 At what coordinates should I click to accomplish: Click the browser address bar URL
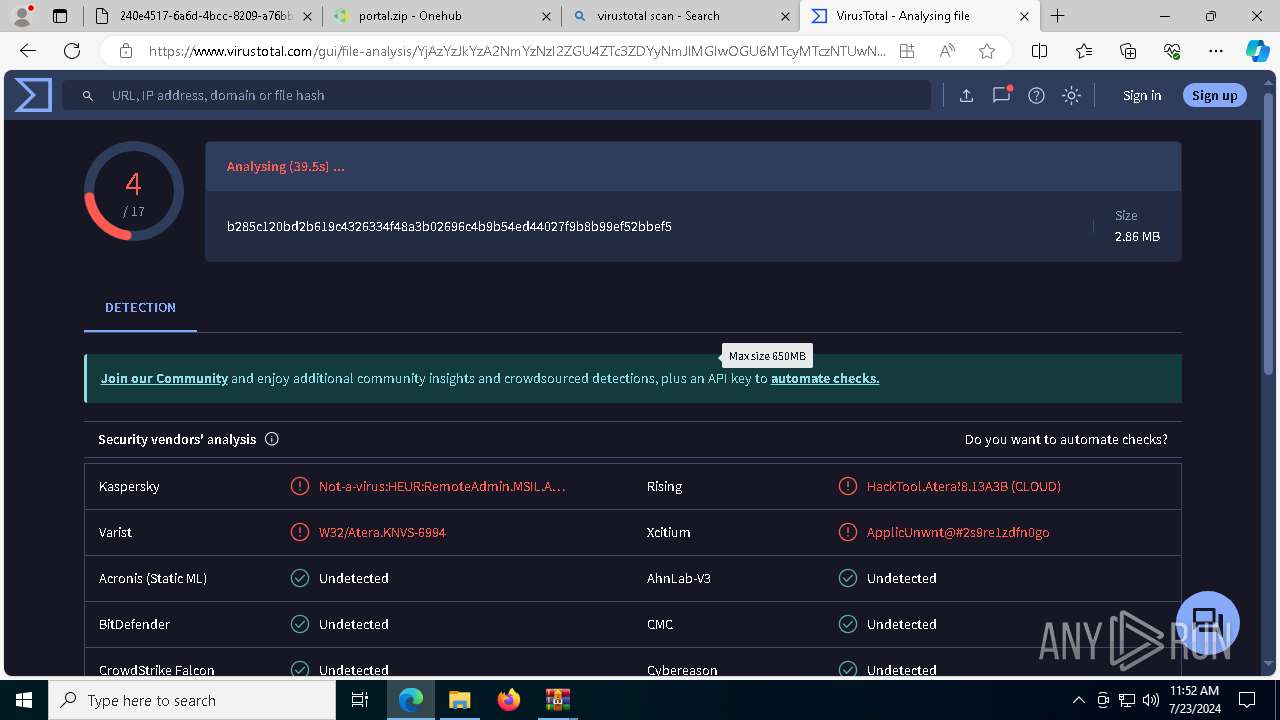[x=517, y=51]
